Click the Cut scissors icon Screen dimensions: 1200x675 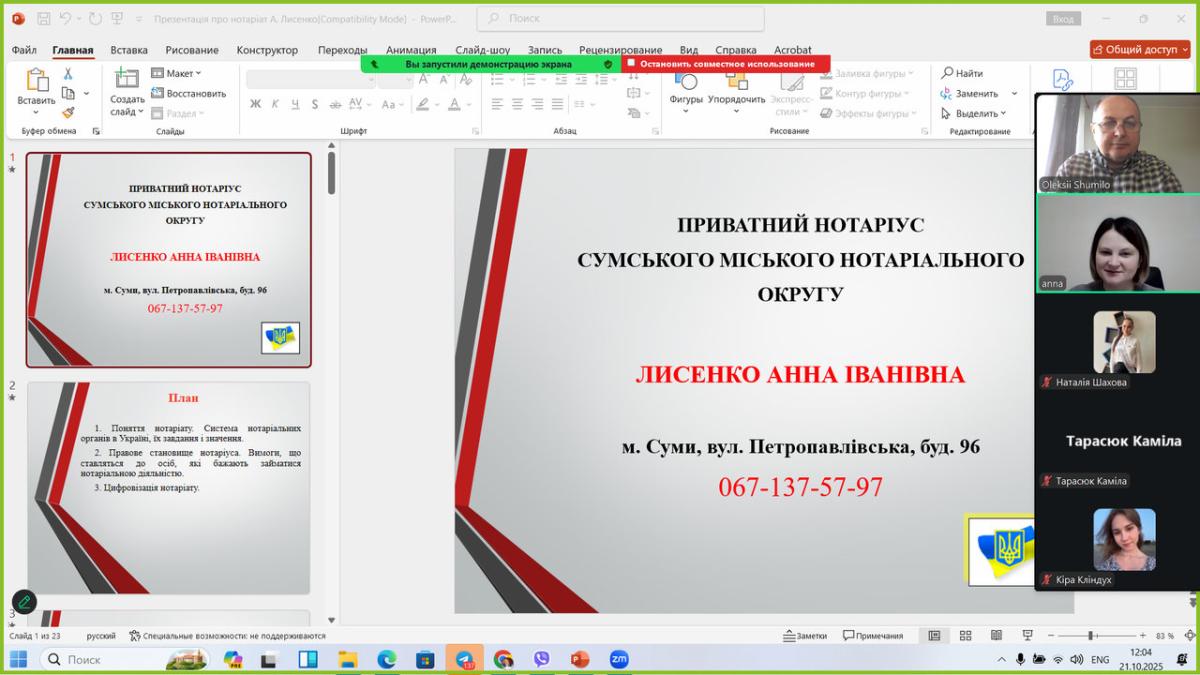68,74
